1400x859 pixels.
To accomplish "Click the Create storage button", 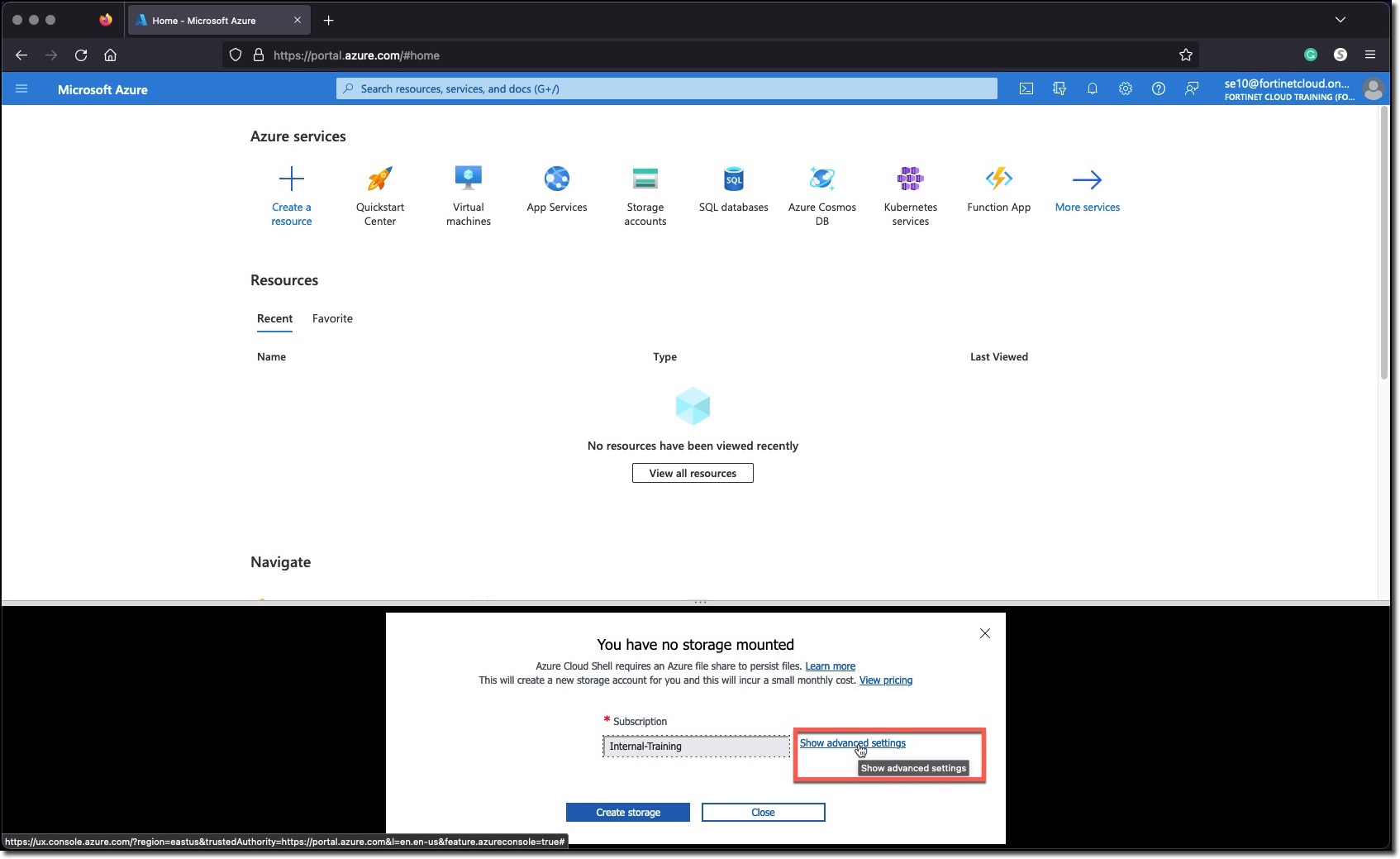I will [x=628, y=813].
